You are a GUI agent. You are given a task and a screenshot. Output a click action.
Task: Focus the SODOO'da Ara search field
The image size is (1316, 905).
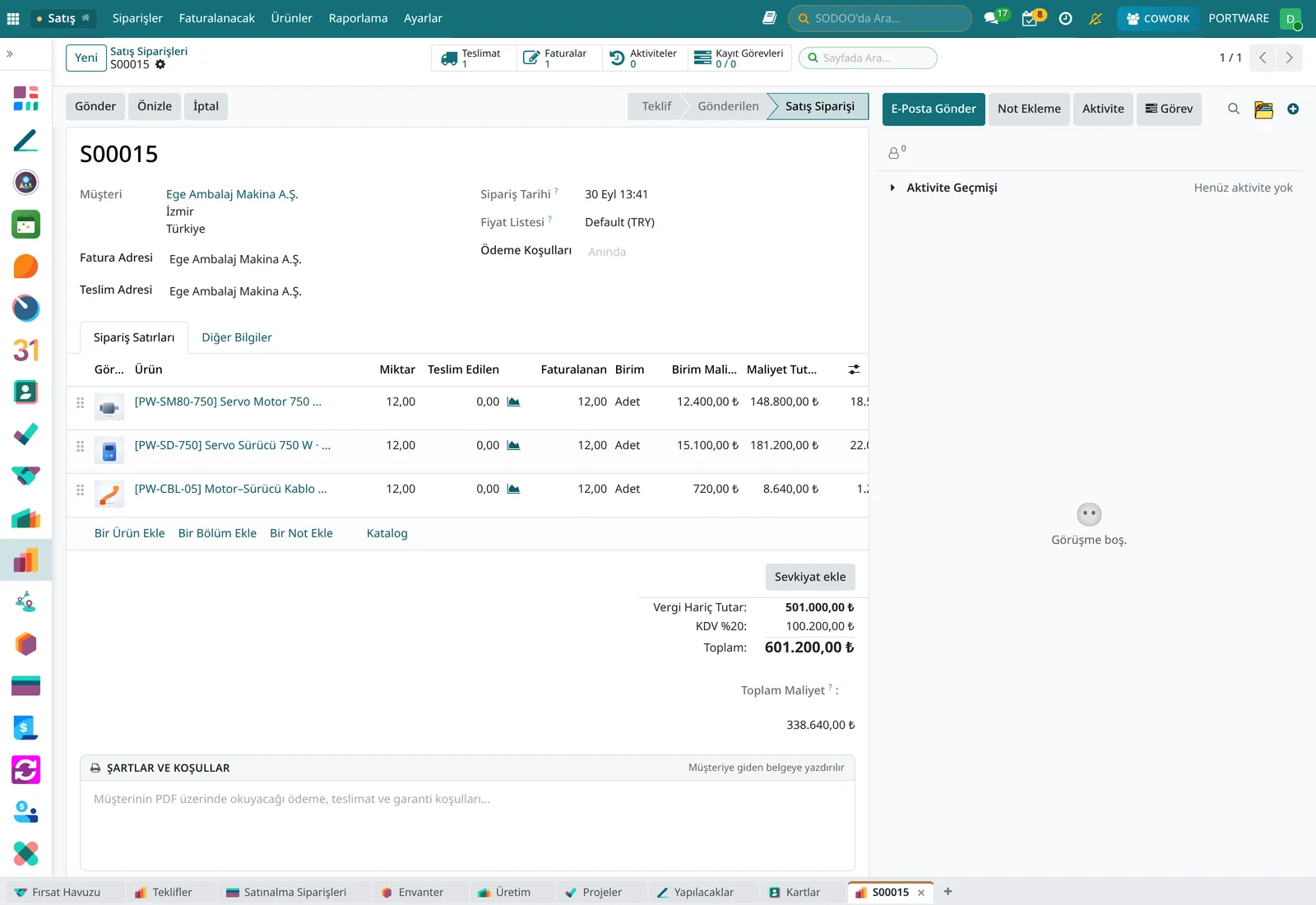[880, 18]
